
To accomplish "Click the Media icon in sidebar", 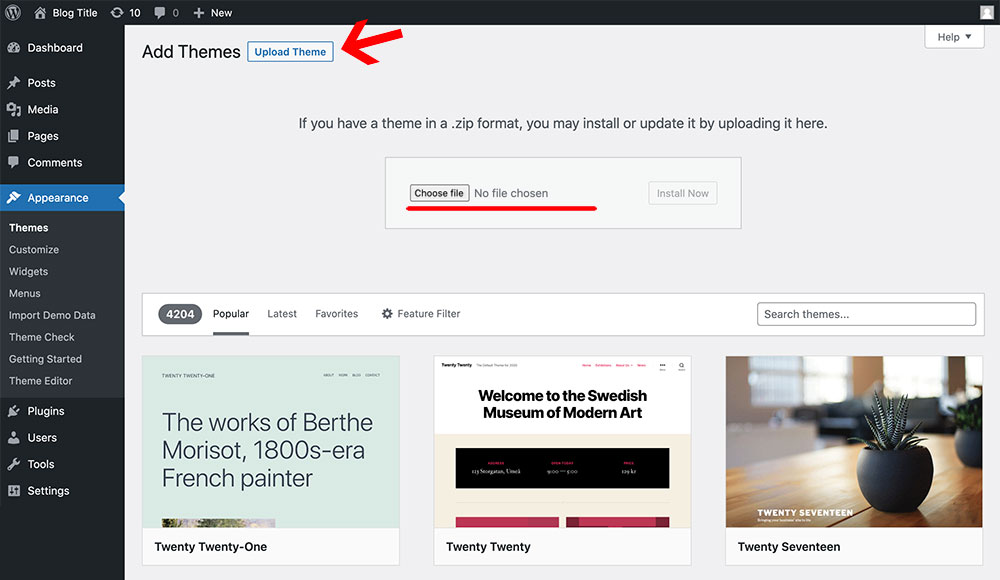I will click(x=13, y=110).
